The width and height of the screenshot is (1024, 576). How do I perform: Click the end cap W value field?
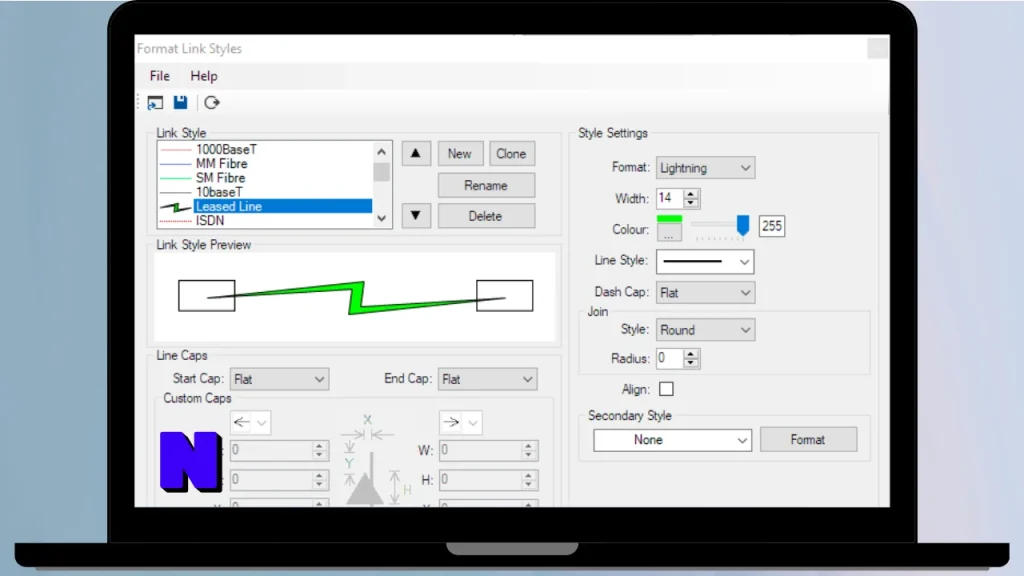pyautogui.click(x=480, y=450)
